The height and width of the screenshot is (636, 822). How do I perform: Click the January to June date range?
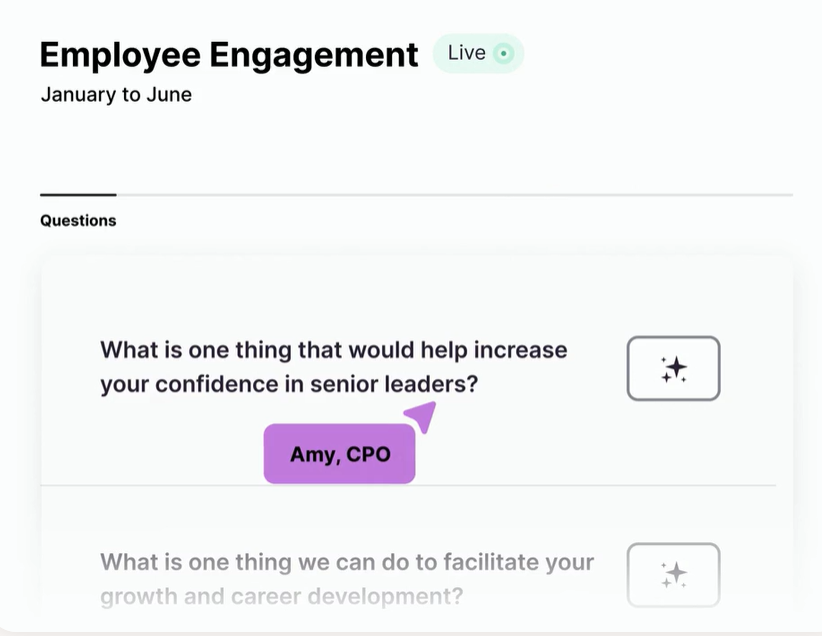pos(116,95)
